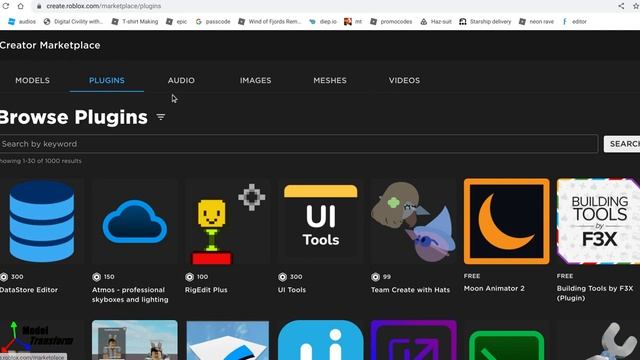Open Team Create with Hats thumbnail
The image size is (640, 360).
413,221
